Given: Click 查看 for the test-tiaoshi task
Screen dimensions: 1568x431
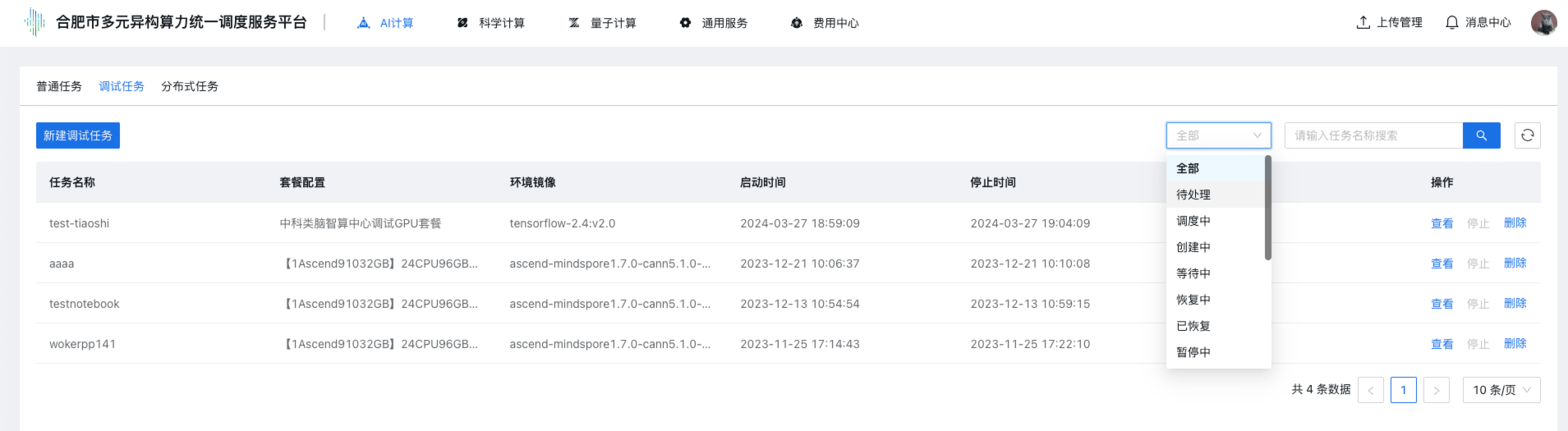Looking at the screenshot, I should point(1442,223).
